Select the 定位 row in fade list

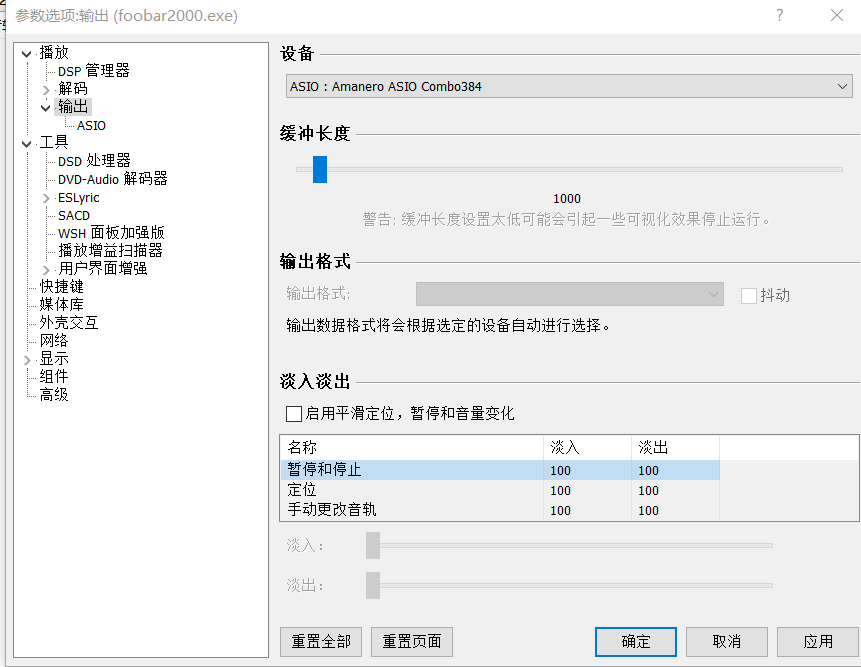pyautogui.click(x=302, y=490)
